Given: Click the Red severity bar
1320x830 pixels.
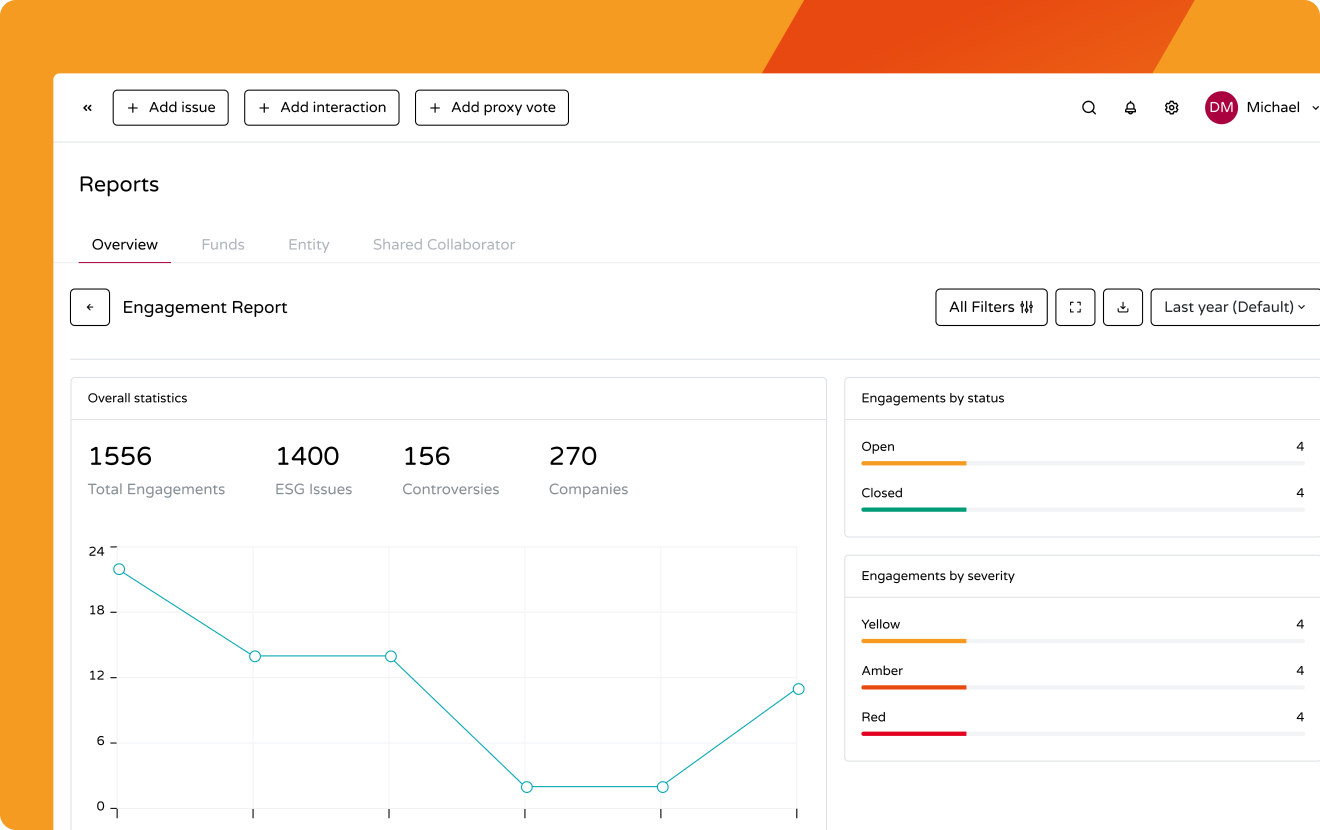Looking at the screenshot, I should click(914, 734).
